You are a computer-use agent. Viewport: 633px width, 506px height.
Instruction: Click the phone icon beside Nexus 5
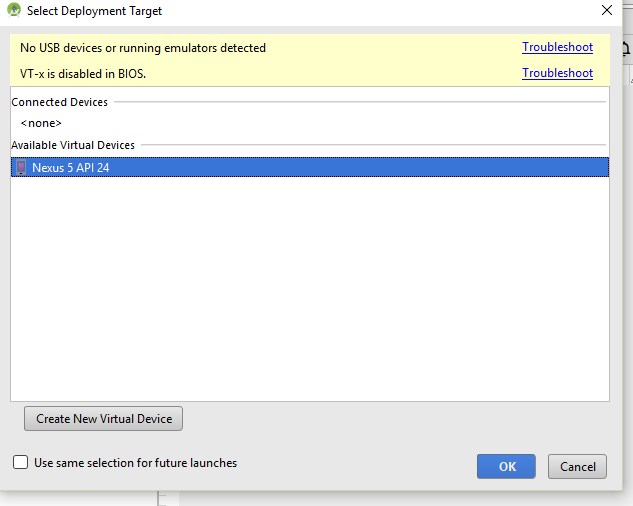point(21,167)
